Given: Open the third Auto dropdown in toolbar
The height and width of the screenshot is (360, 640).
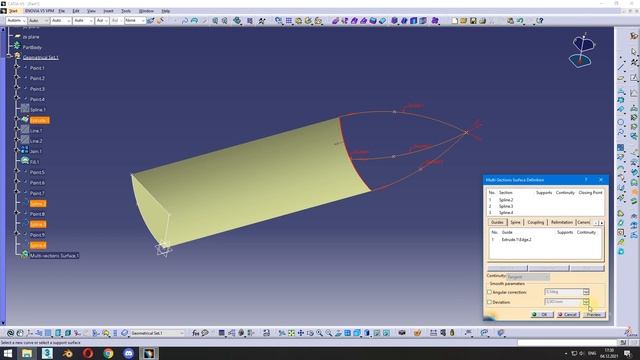Looking at the screenshot, I should point(61,20).
